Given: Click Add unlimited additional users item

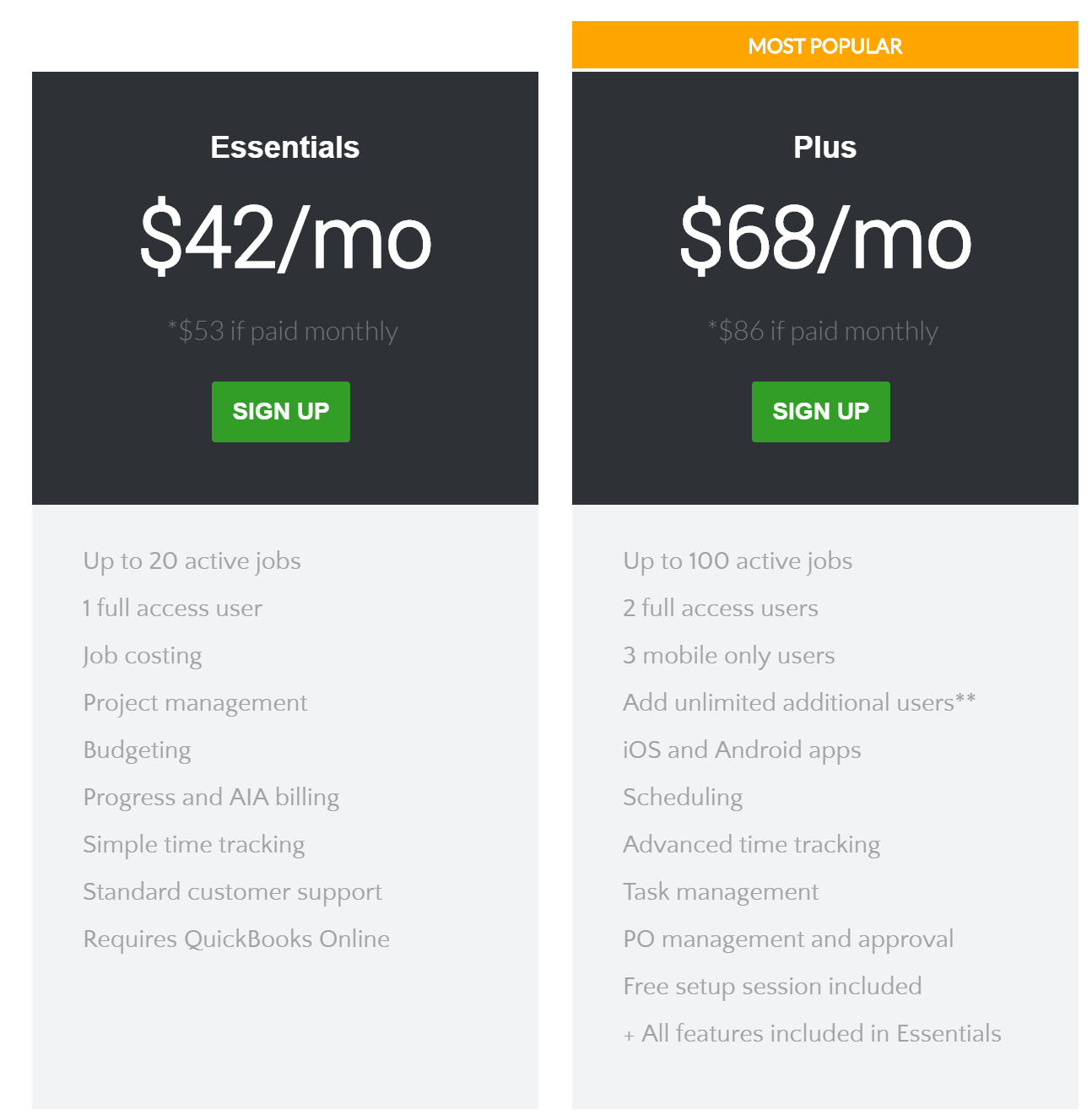Looking at the screenshot, I should pyautogui.click(x=799, y=702).
